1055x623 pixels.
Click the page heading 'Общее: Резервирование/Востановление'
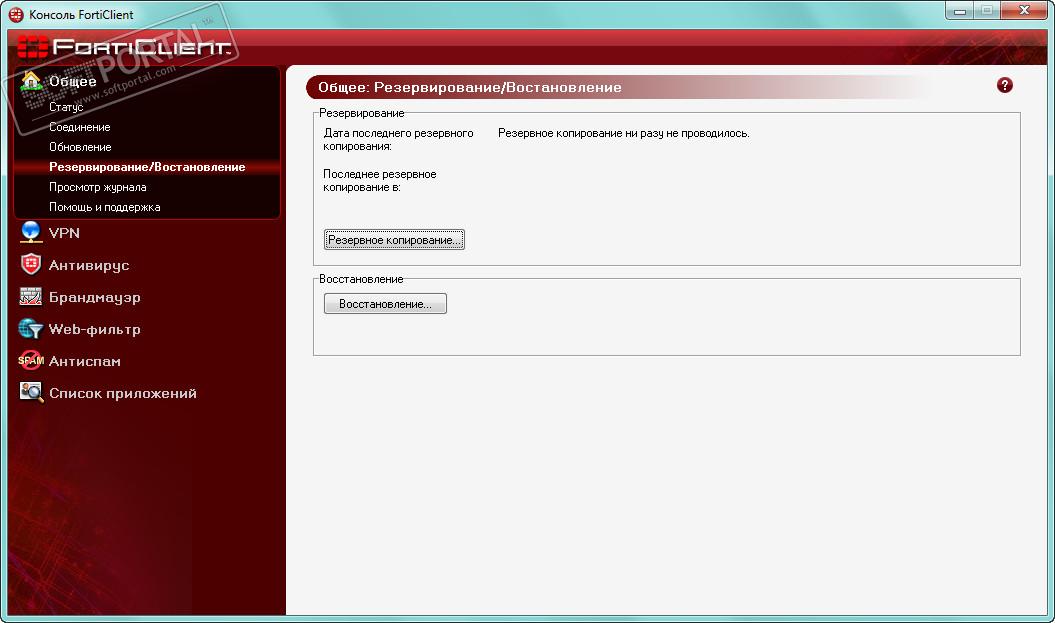click(x=470, y=87)
